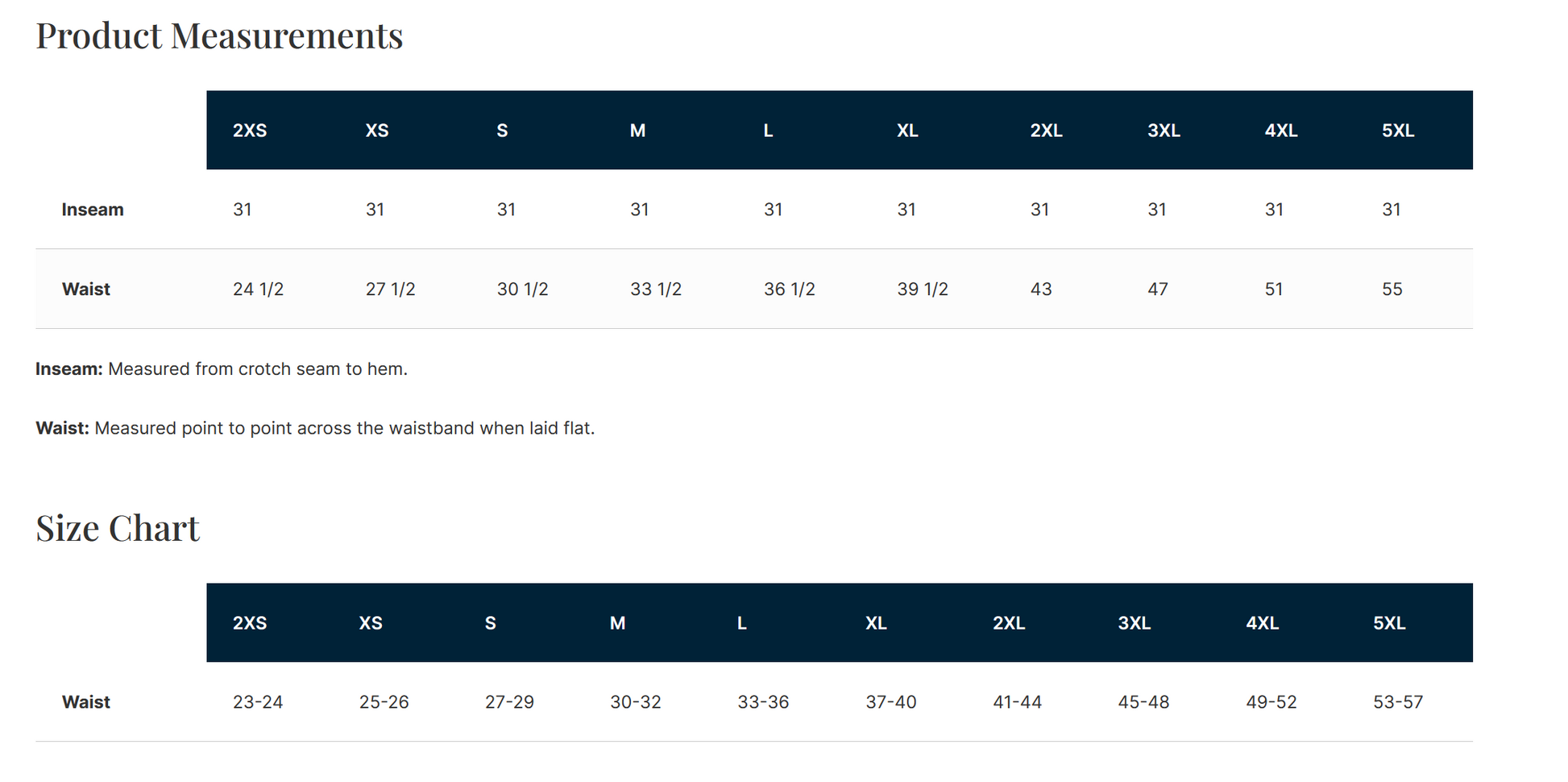Click the Waist row label in Product Measurements

pos(86,289)
